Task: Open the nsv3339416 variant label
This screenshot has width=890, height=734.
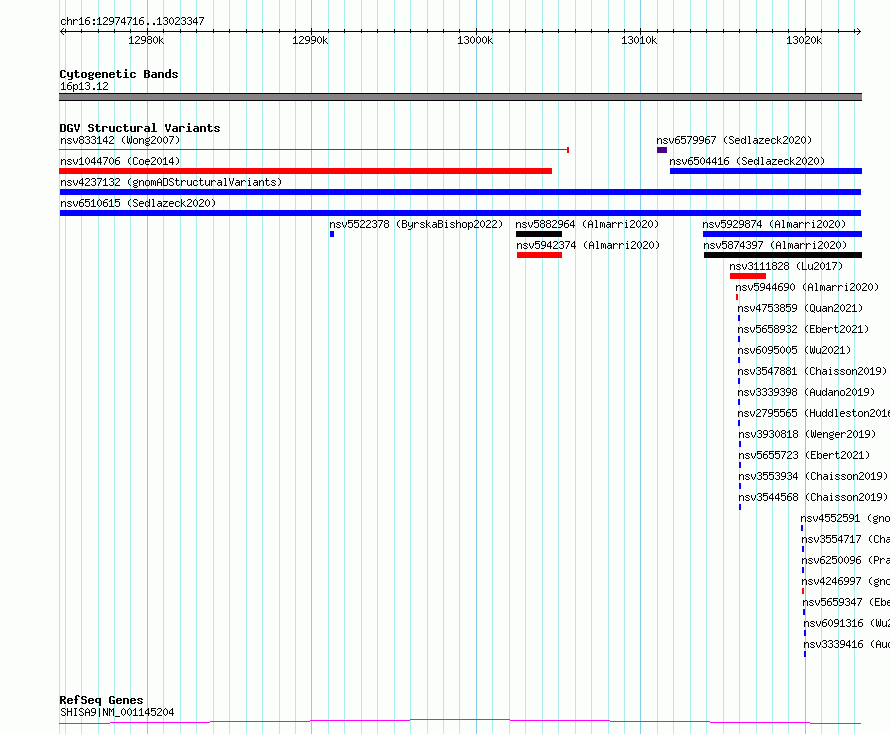Action: pyautogui.click(x=847, y=644)
